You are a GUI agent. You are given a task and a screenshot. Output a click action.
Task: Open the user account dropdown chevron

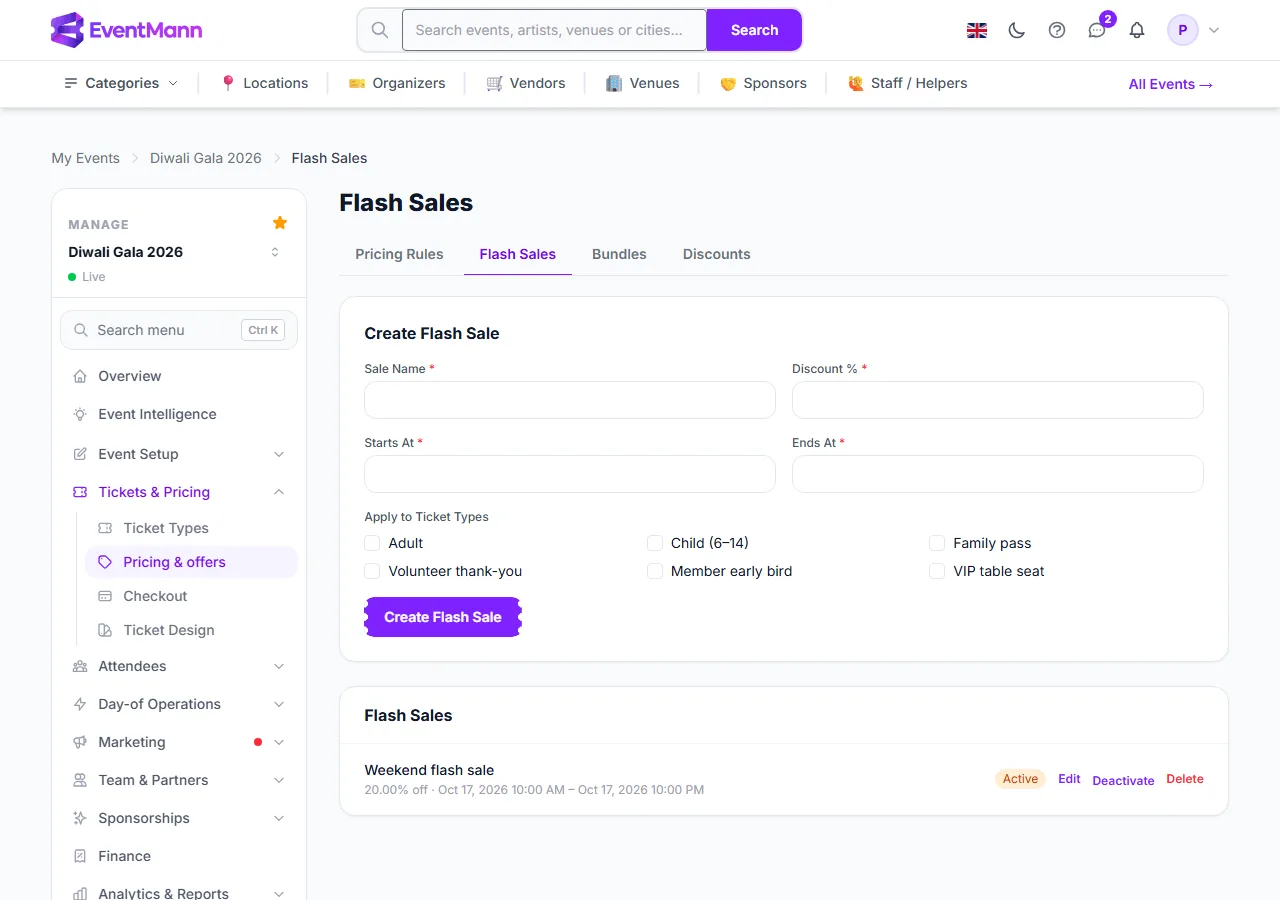pos(1214,30)
